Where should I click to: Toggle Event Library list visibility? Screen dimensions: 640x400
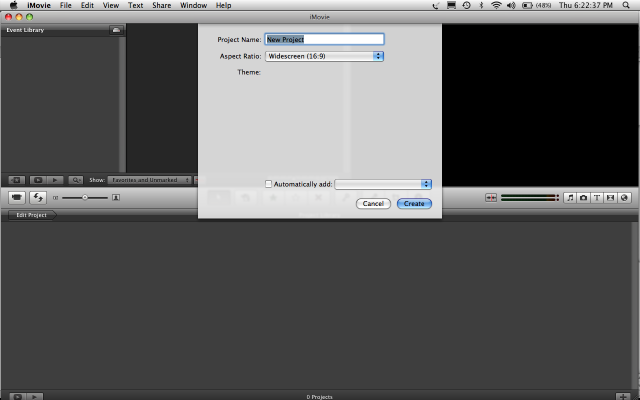click(17, 180)
